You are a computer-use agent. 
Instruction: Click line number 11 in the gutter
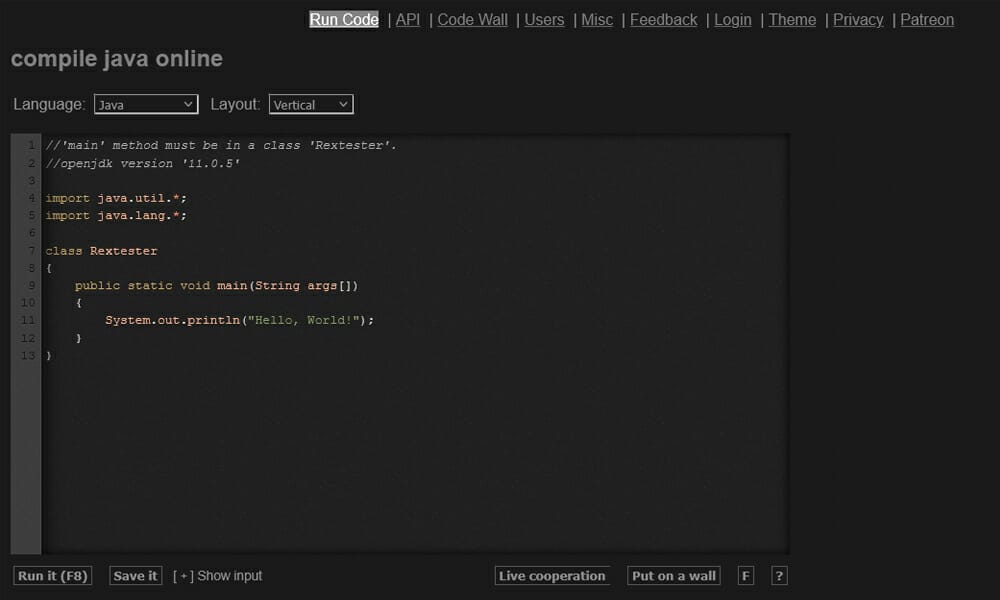28,320
